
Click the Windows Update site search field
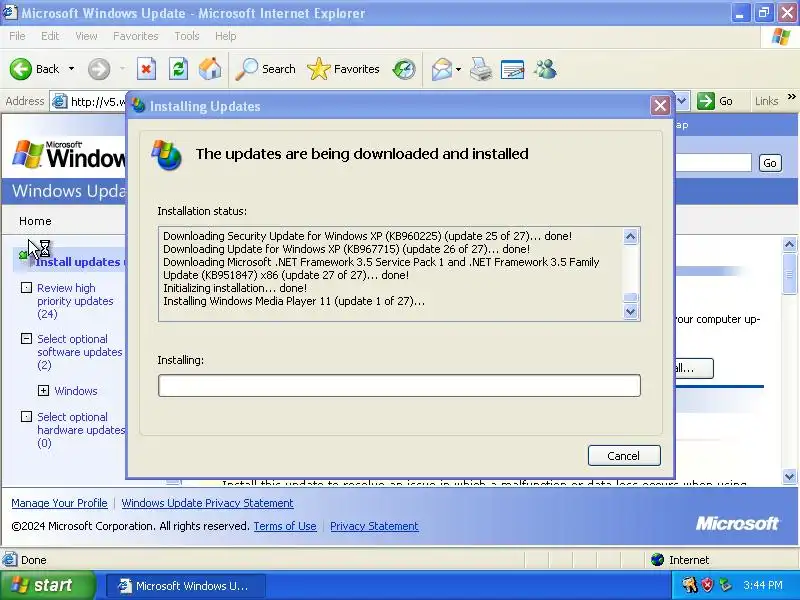(x=713, y=163)
